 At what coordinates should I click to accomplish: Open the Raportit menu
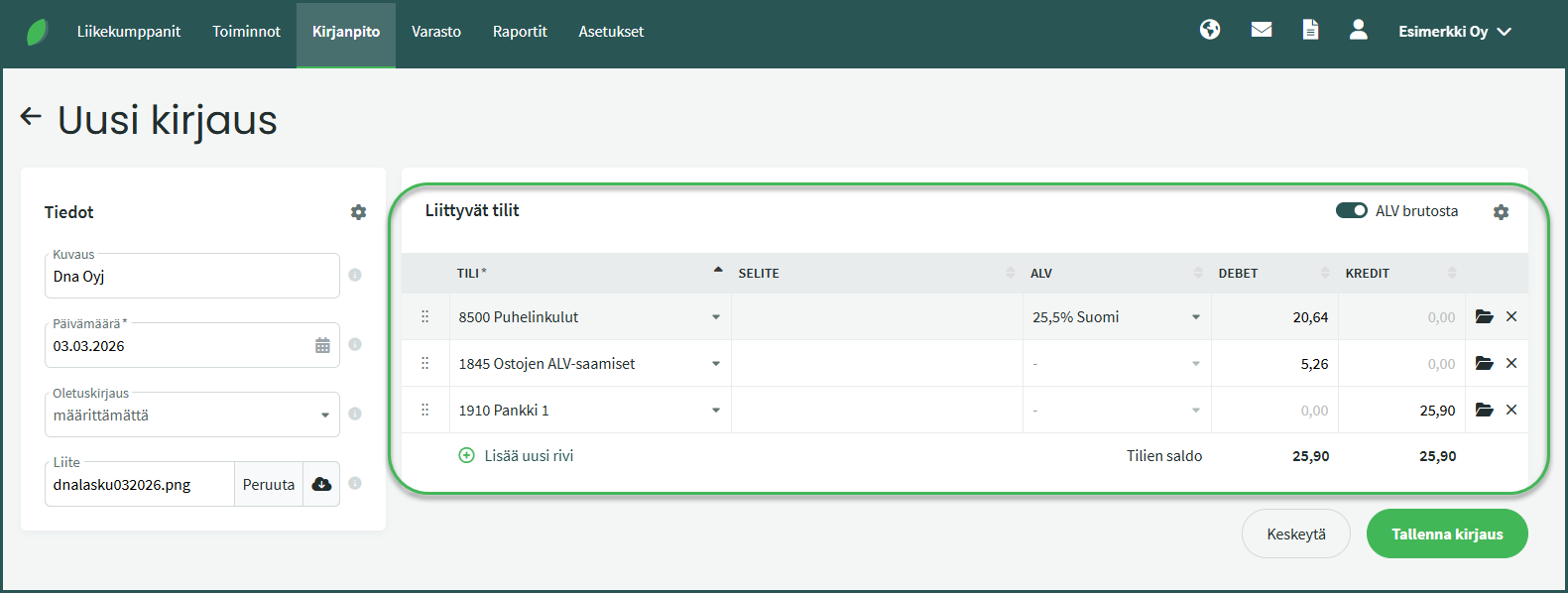coord(520,32)
